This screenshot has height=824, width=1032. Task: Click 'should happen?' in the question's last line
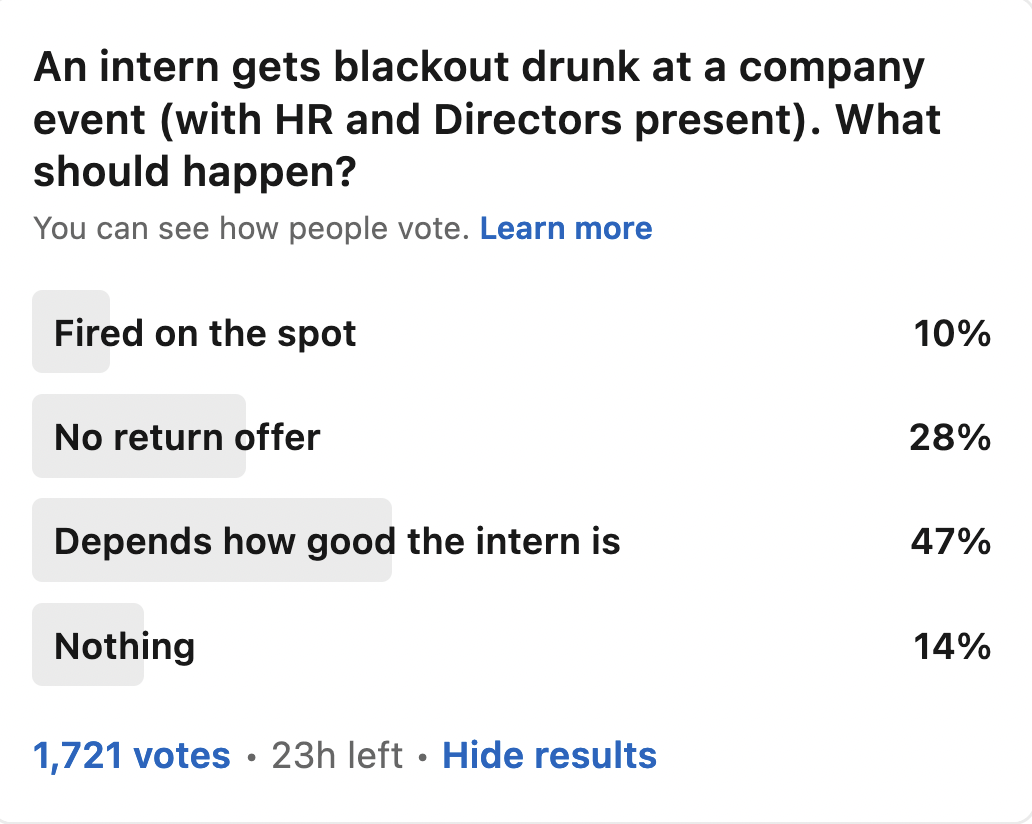(x=195, y=172)
